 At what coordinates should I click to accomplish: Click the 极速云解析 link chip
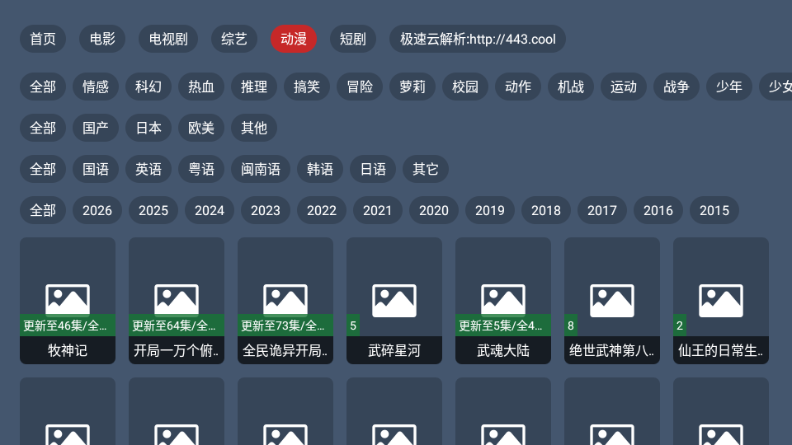click(x=477, y=39)
